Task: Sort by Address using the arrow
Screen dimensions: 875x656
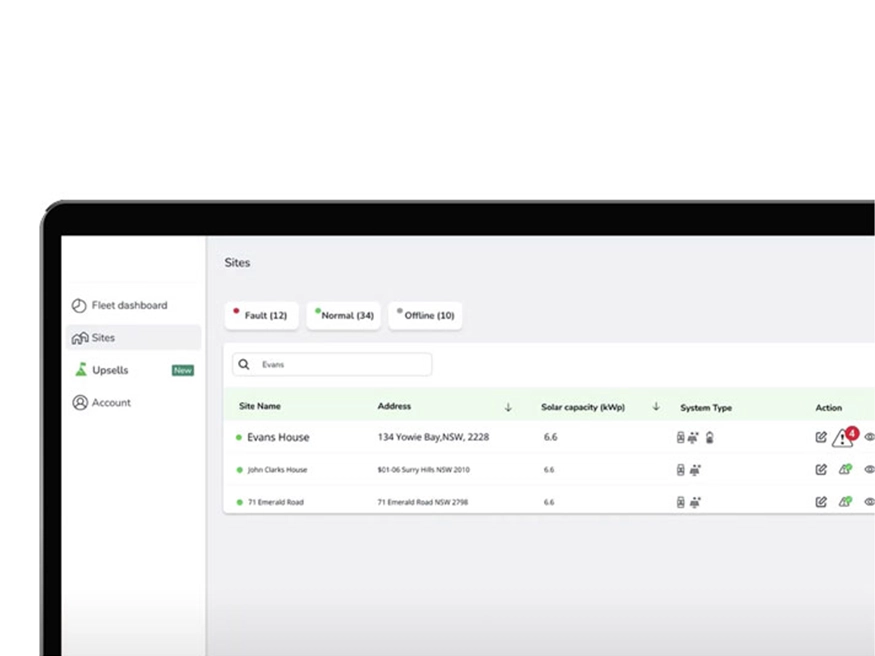Action: click(x=508, y=407)
